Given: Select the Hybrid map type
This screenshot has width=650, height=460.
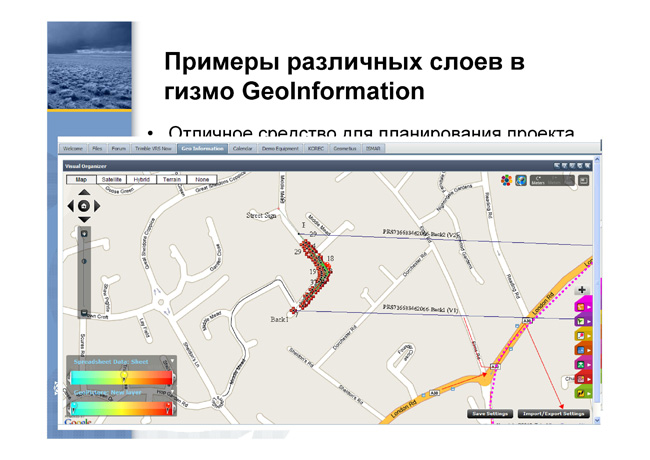Looking at the screenshot, I should 142,179.
